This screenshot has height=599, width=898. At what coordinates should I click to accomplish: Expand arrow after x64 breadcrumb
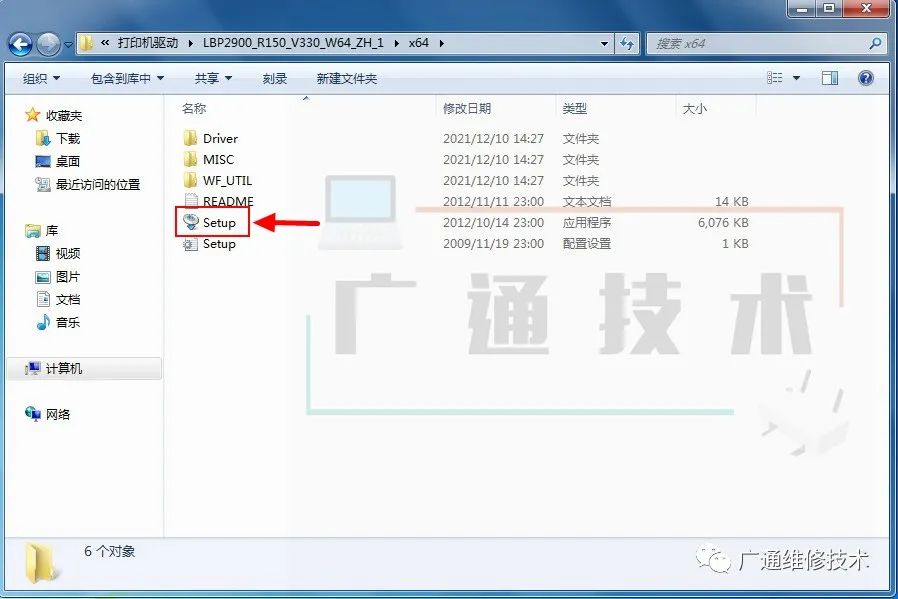442,44
